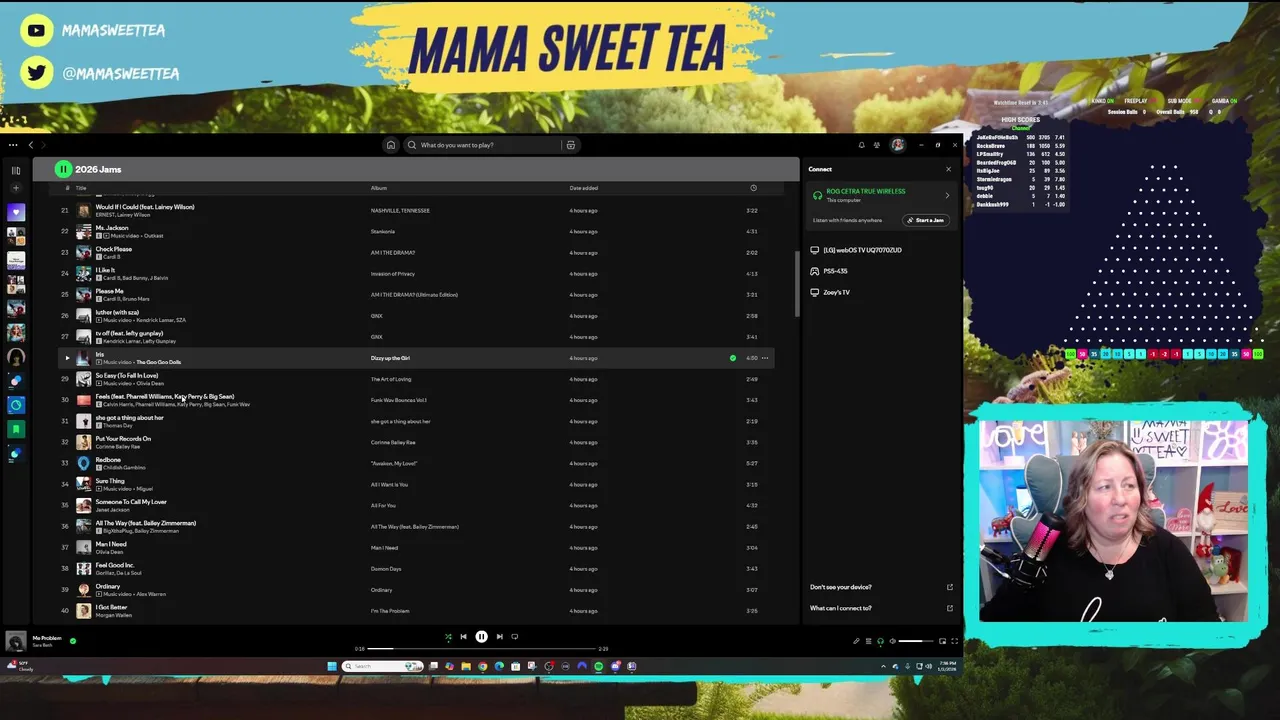Screen dimensions: 1280x720
Task: Create a new playlist with the plus icon
Action: coord(15,188)
